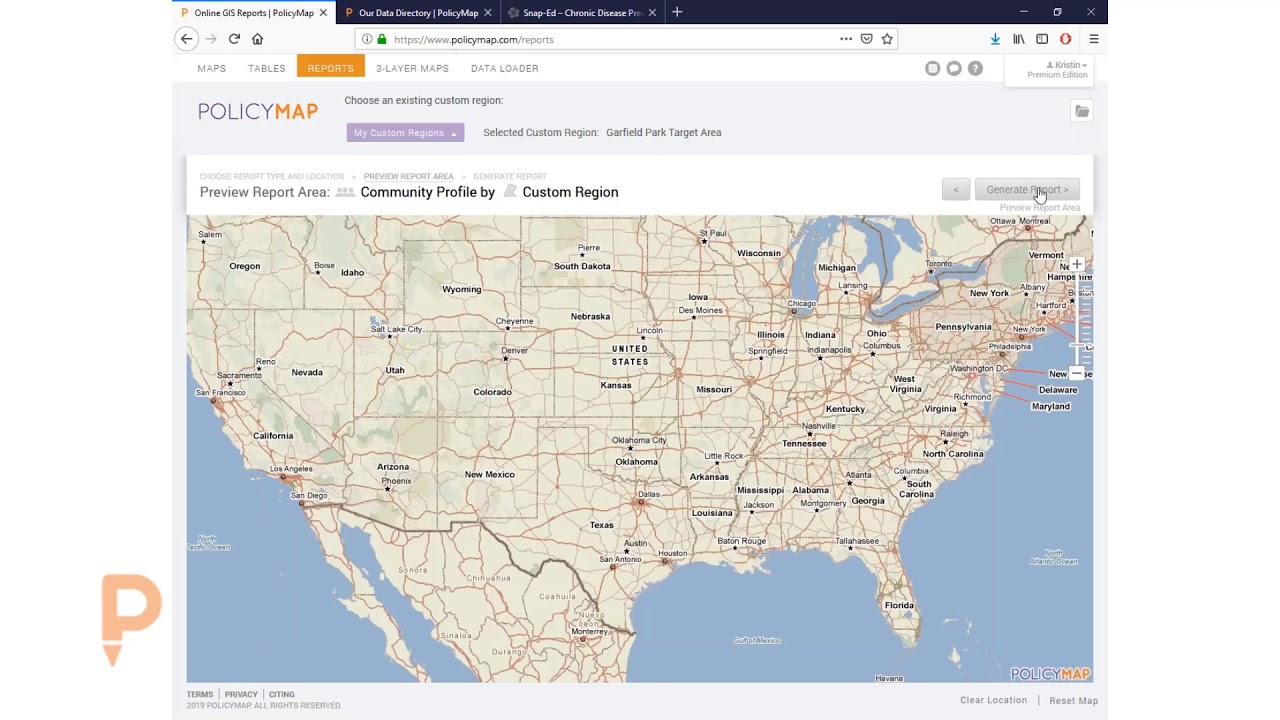
Task: Open the Maps menu item
Action: 212,68
